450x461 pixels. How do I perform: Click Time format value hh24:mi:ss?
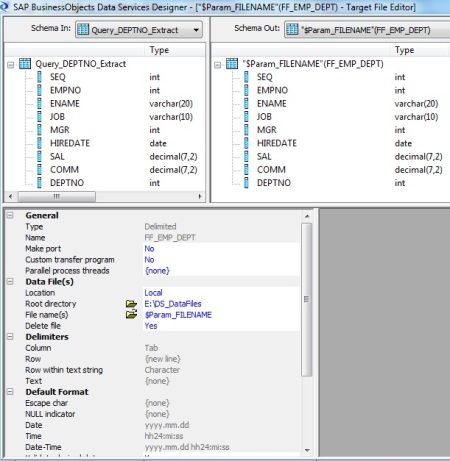coord(164,436)
